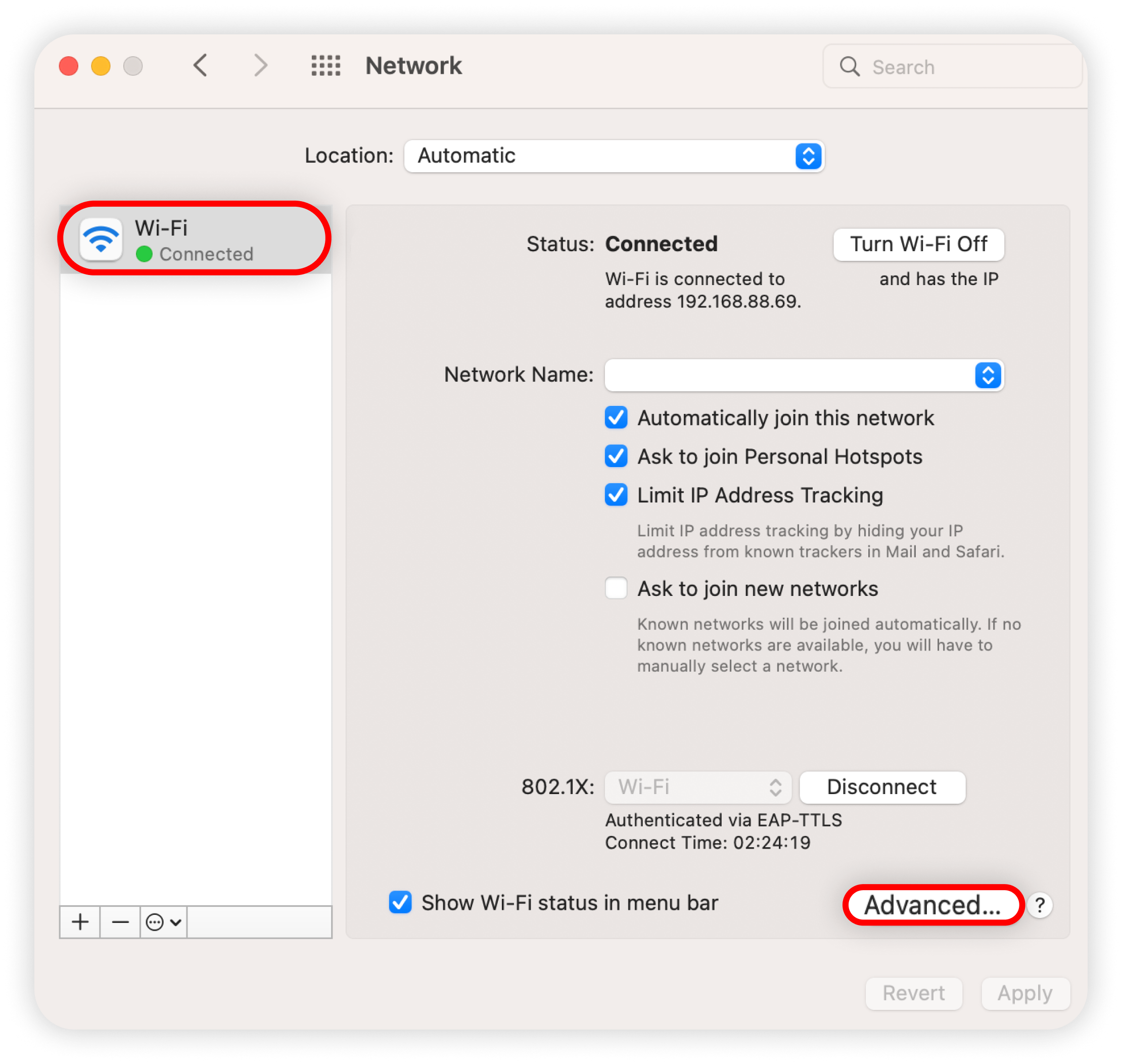Click Turn Wi-Fi Off button
This screenshot has height=1064, width=1122.
click(x=918, y=245)
